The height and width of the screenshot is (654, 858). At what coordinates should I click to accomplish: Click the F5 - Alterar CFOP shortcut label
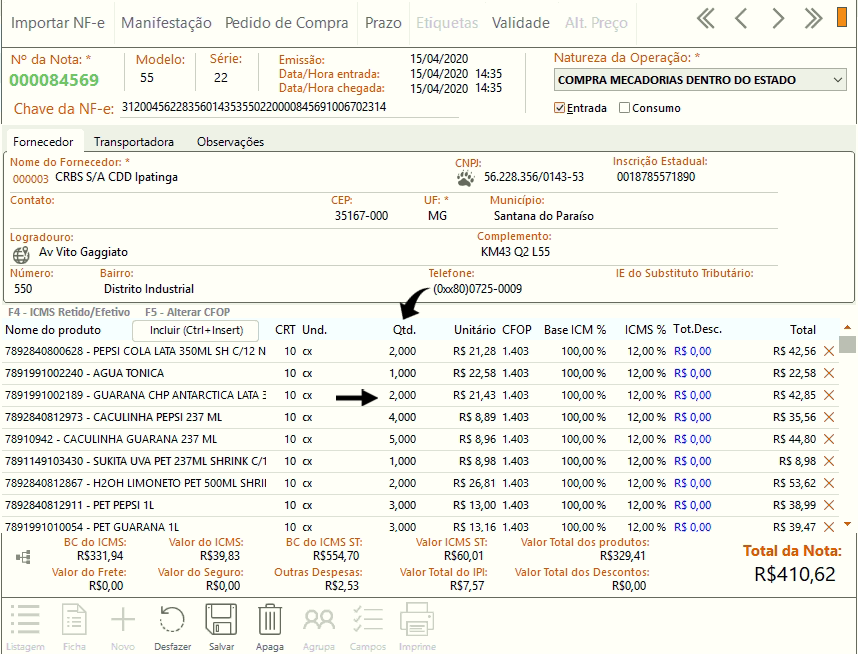tap(188, 312)
